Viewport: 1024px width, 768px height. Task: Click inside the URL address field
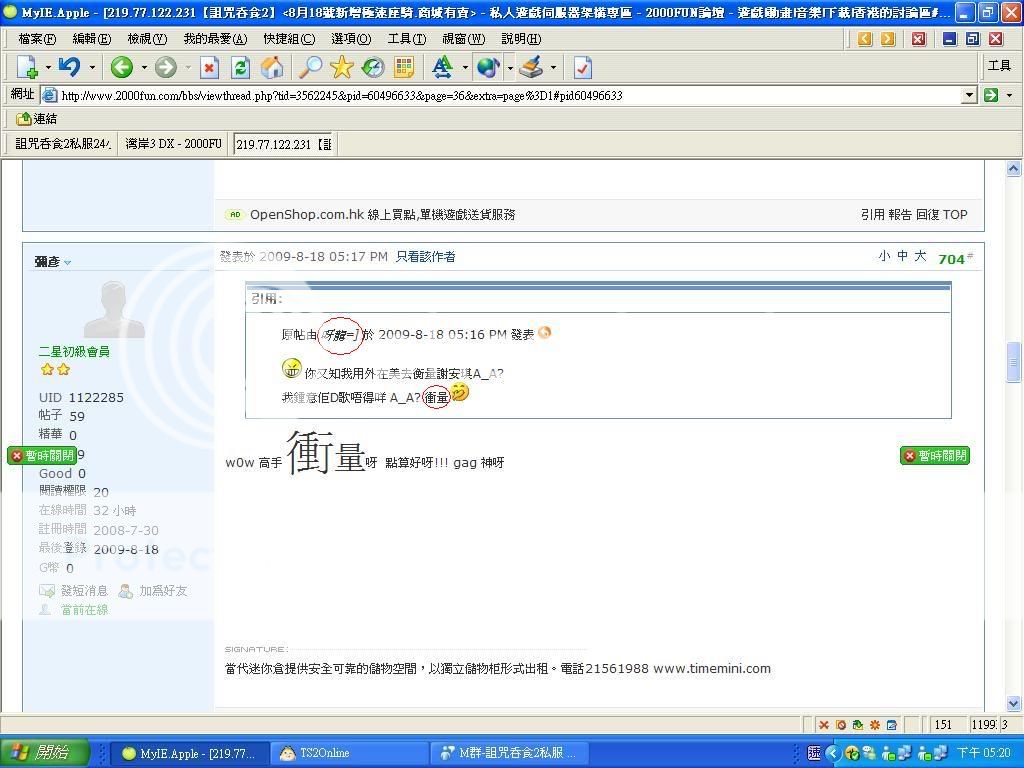pos(500,95)
